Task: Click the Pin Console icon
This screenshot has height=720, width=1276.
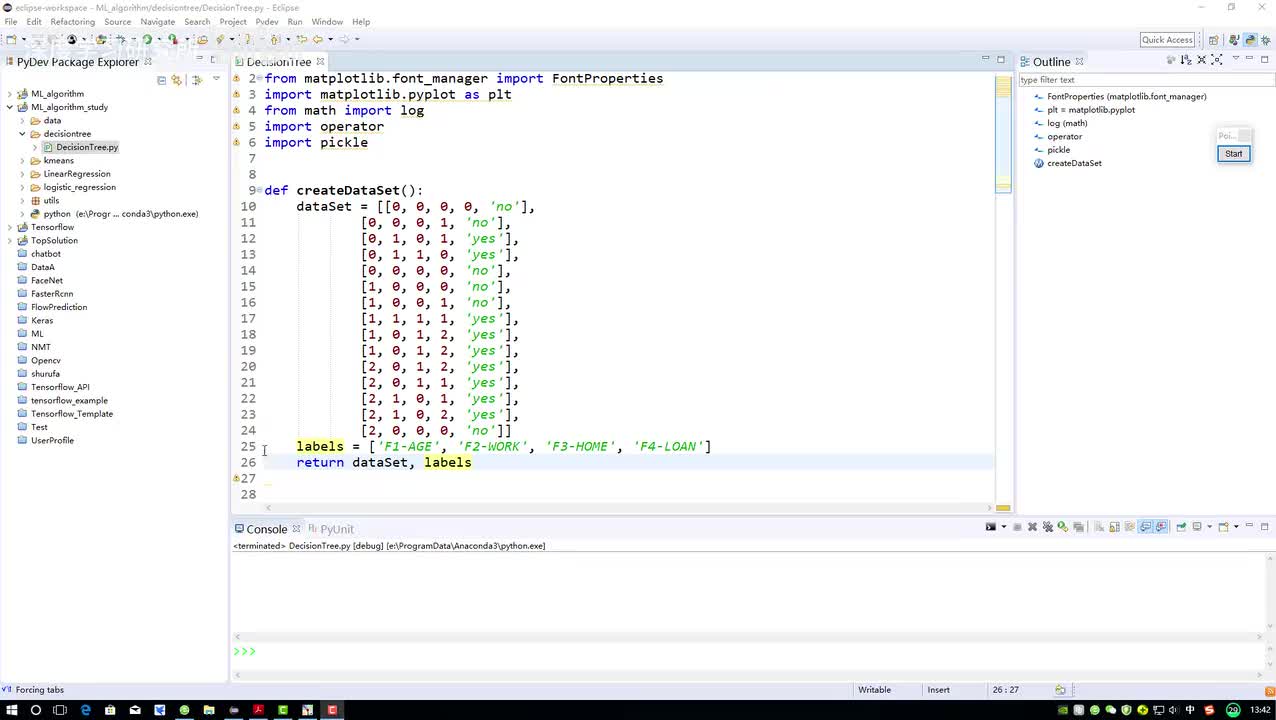Action: 1181,527
